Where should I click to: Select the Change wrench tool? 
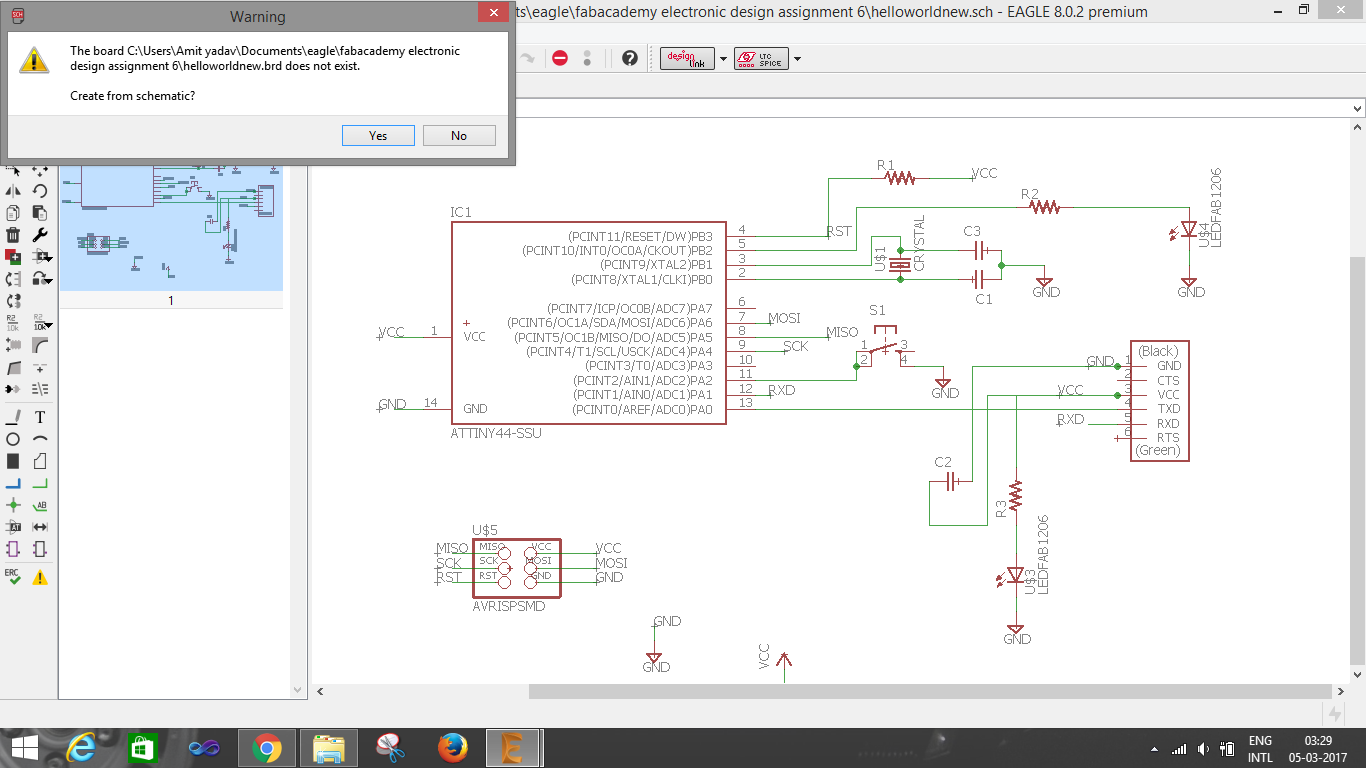[40, 235]
